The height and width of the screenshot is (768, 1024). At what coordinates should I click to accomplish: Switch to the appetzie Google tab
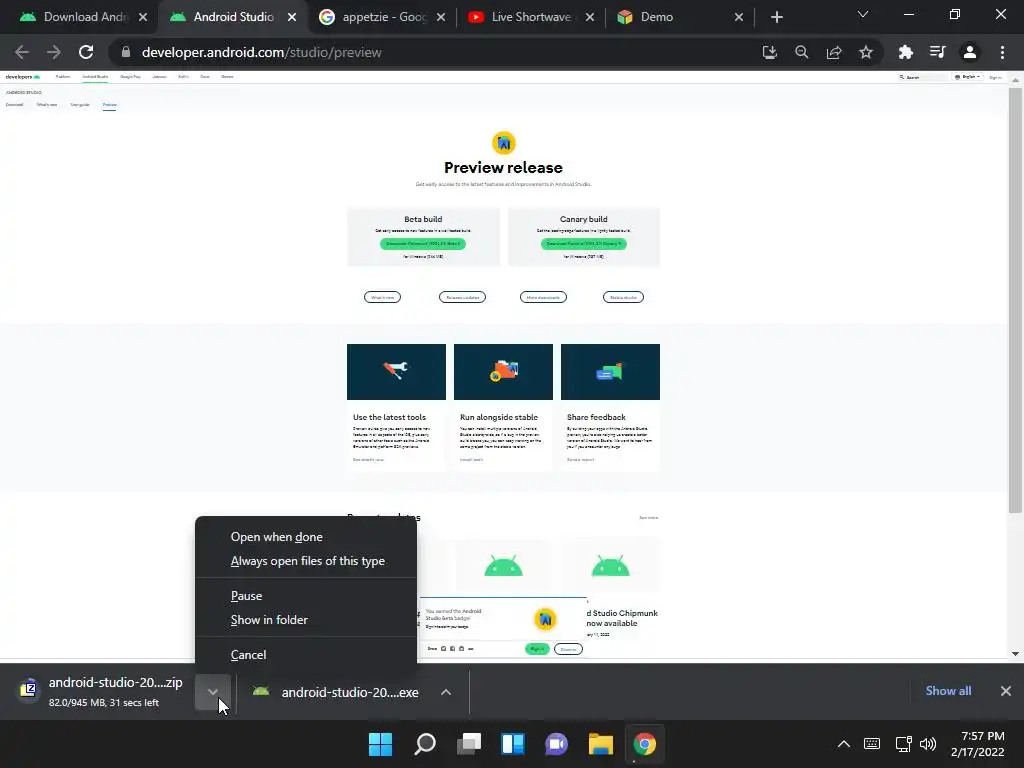pyautogui.click(x=383, y=17)
